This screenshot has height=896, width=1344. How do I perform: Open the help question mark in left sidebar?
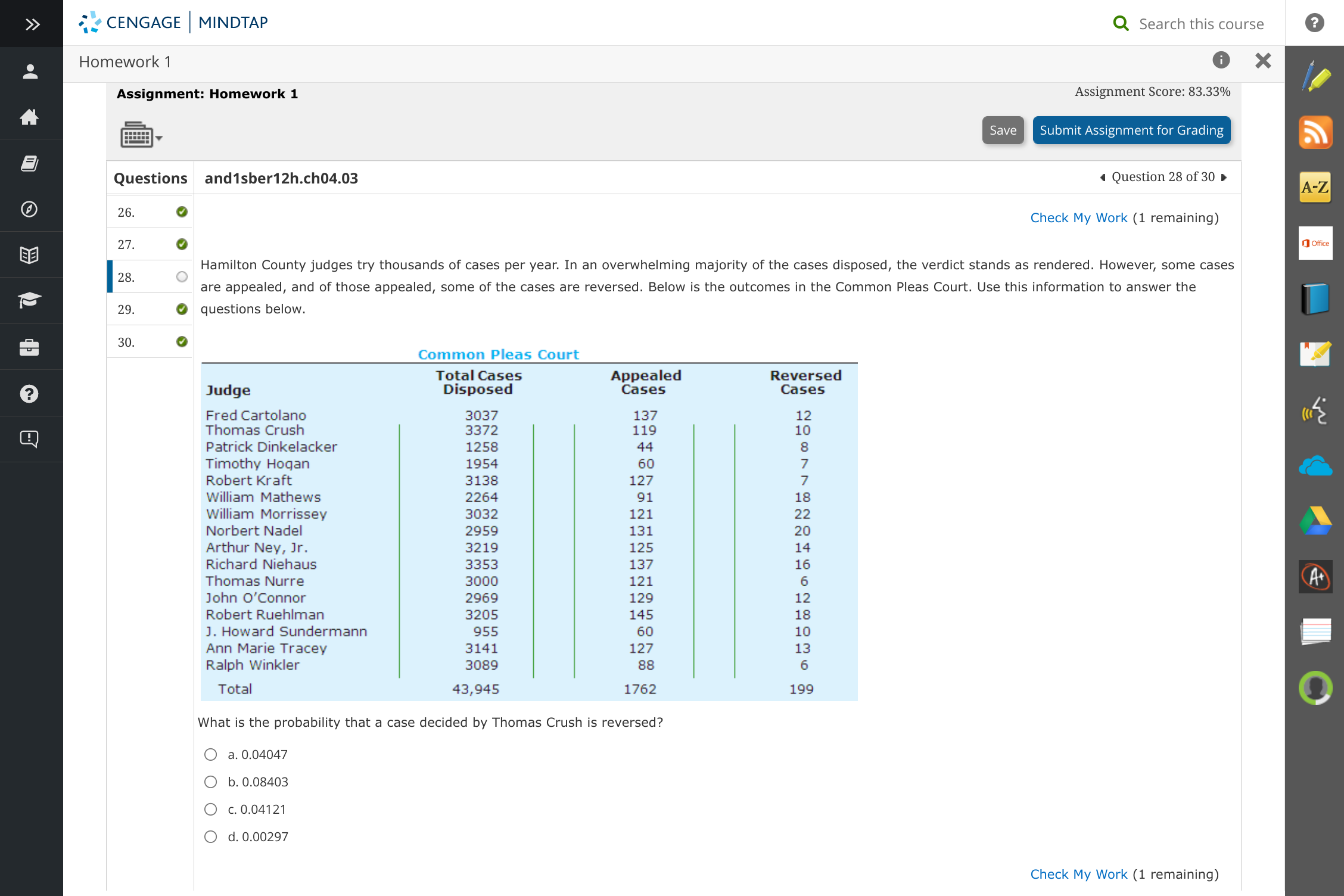pos(30,393)
